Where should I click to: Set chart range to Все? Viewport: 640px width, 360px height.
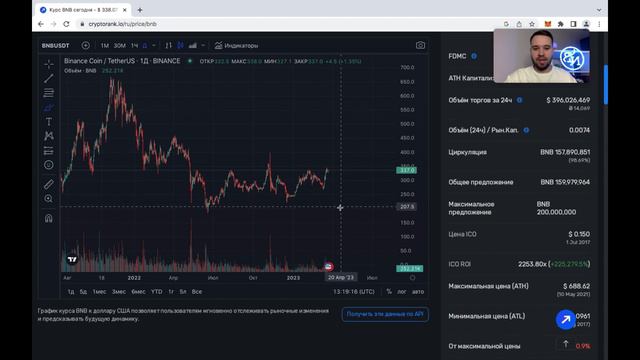197,291
